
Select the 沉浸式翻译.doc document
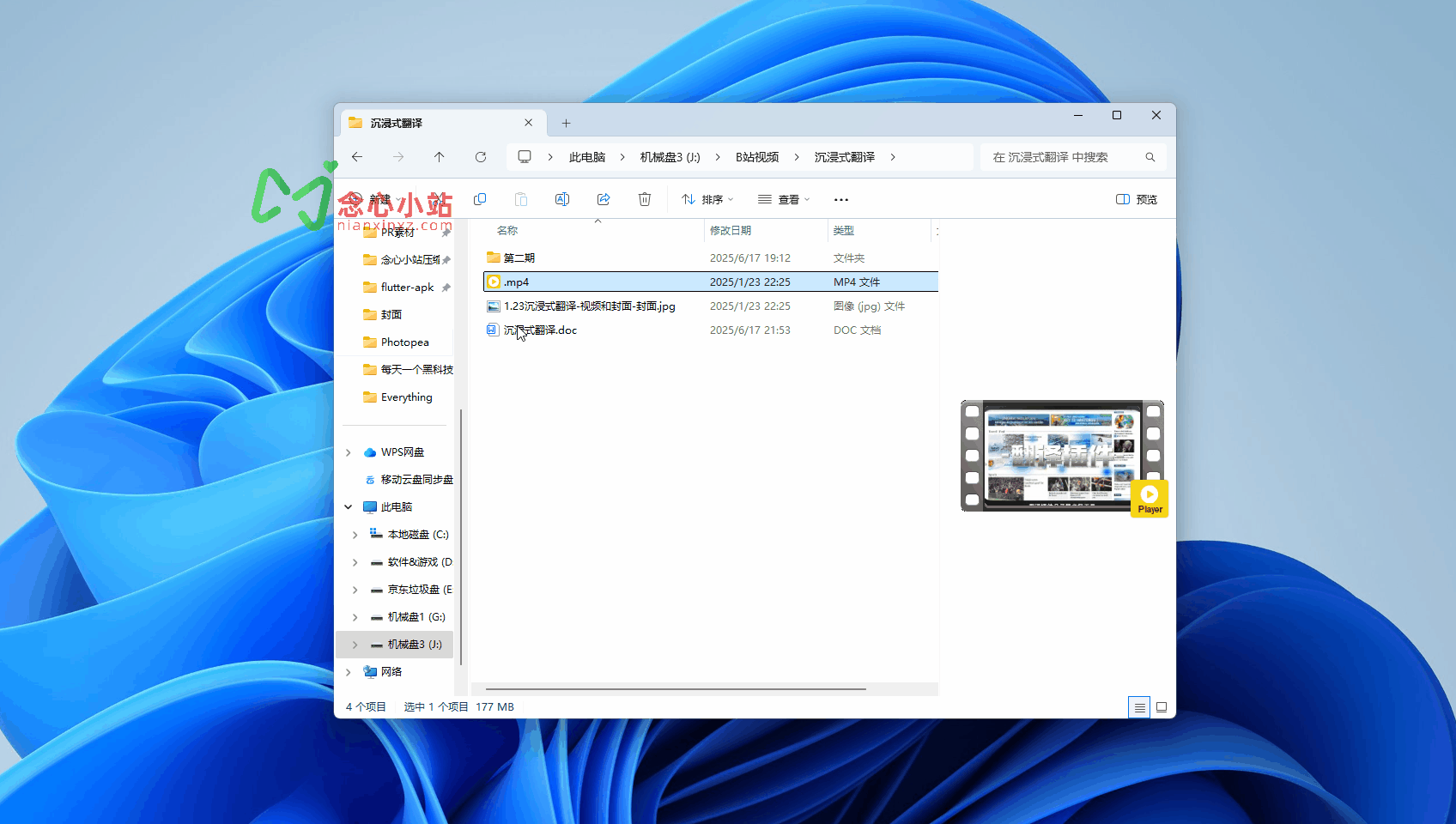click(711, 330)
